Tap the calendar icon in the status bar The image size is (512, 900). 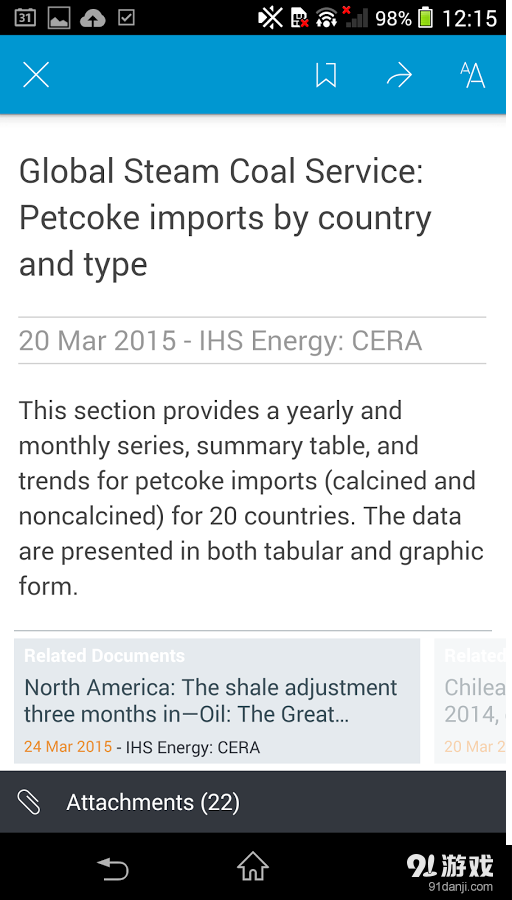25,18
